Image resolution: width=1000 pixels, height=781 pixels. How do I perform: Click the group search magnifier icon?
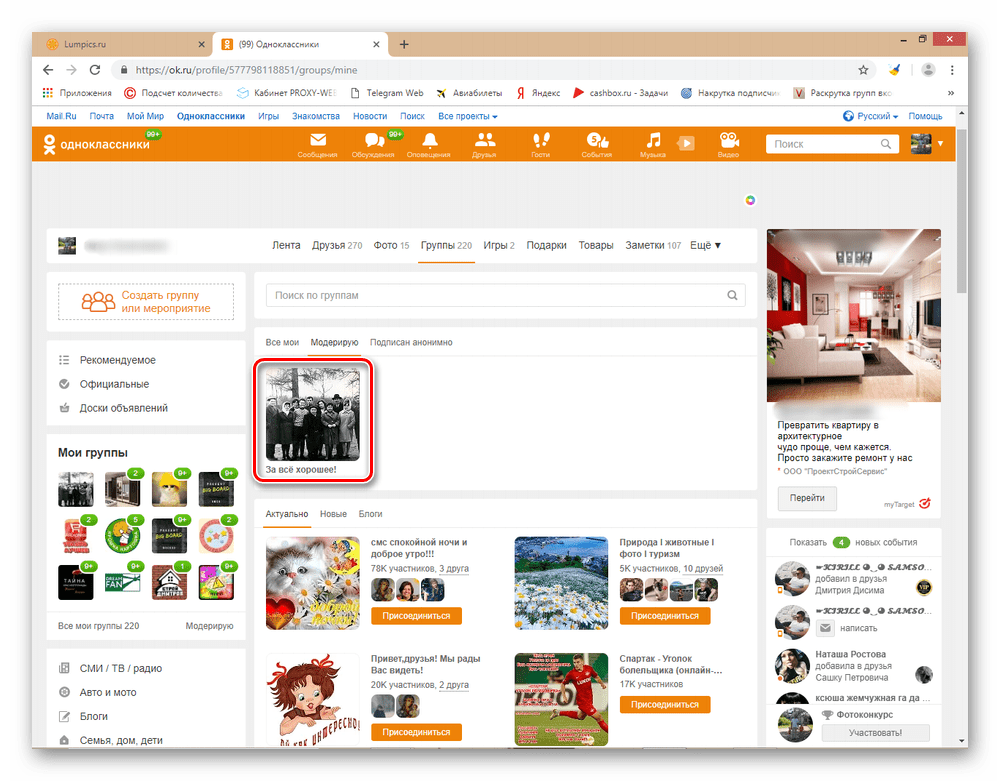(732, 296)
